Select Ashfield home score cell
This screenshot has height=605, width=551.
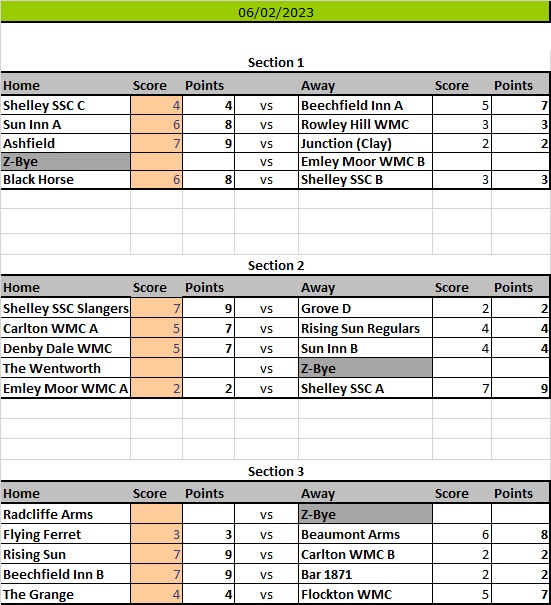click(x=156, y=143)
